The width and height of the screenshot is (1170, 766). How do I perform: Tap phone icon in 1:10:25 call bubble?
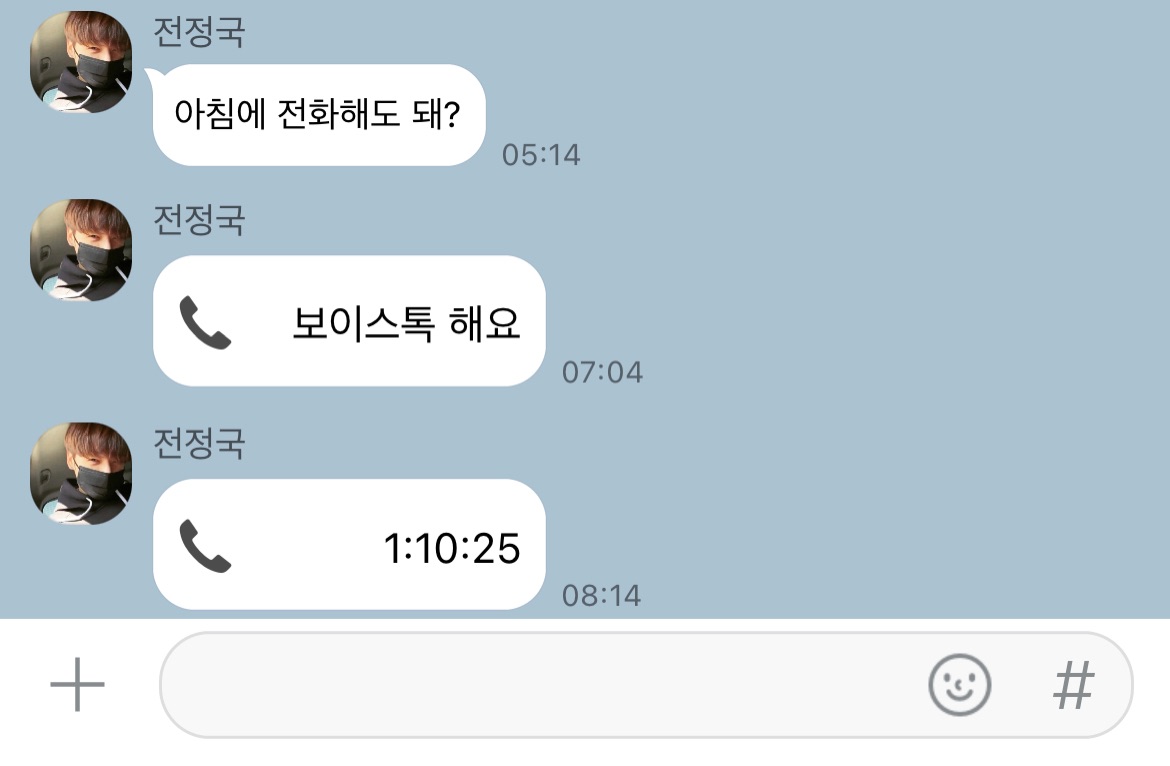coord(205,546)
